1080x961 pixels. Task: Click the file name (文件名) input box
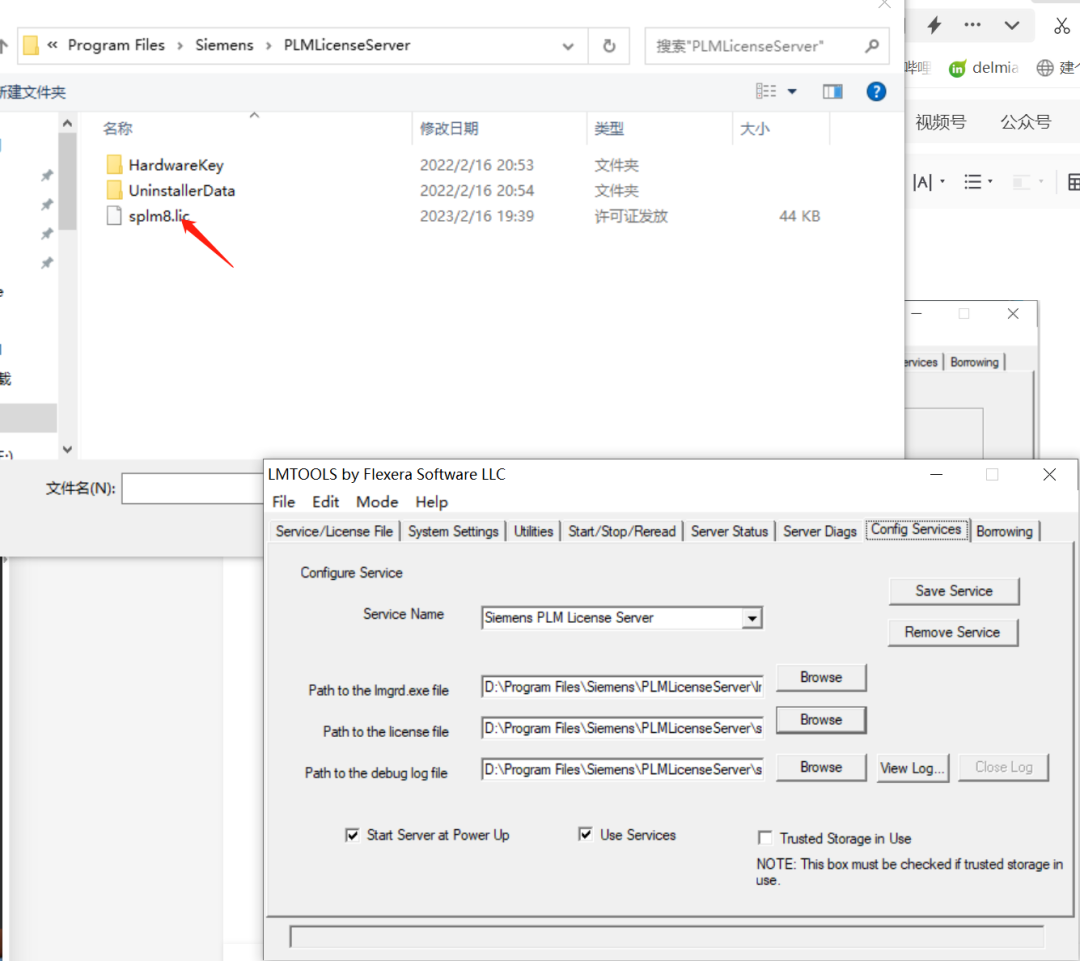point(193,488)
